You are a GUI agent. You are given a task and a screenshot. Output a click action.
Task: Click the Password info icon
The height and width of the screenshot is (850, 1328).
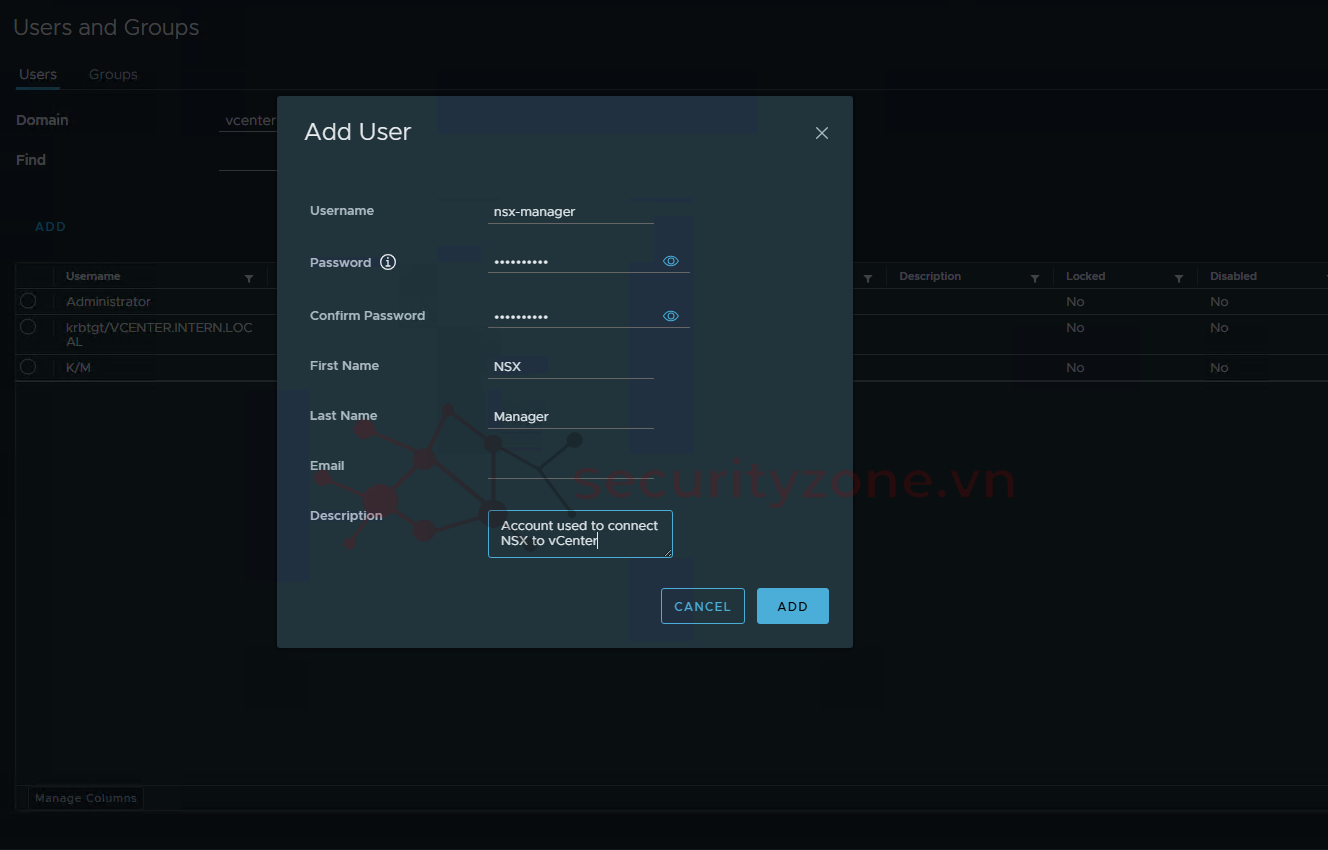(x=388, y=262)
